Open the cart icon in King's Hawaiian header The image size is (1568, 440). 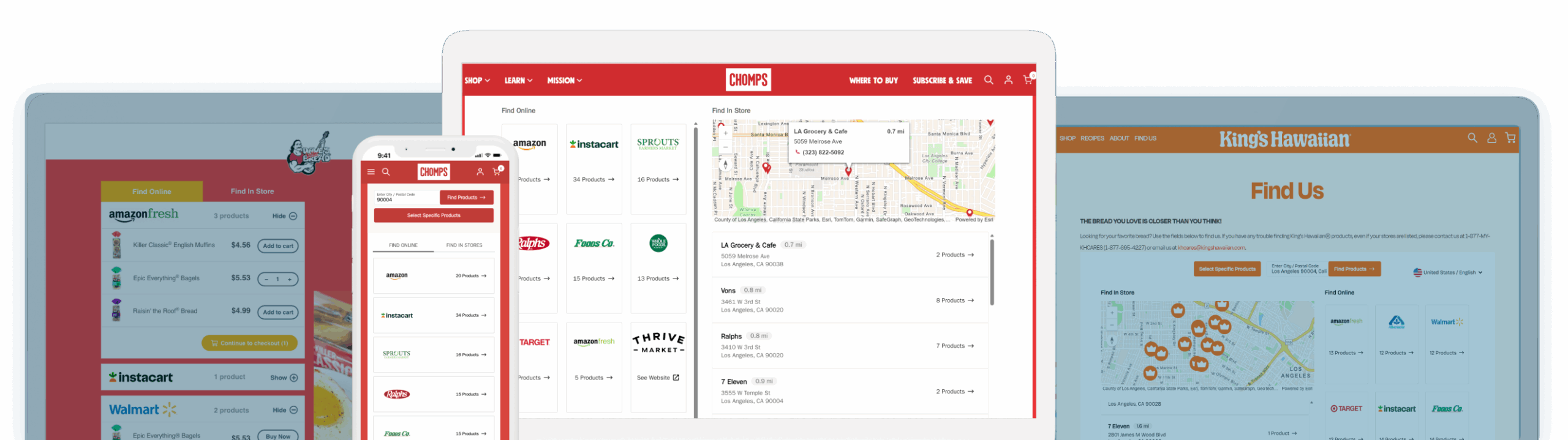tap(1510, 138)
